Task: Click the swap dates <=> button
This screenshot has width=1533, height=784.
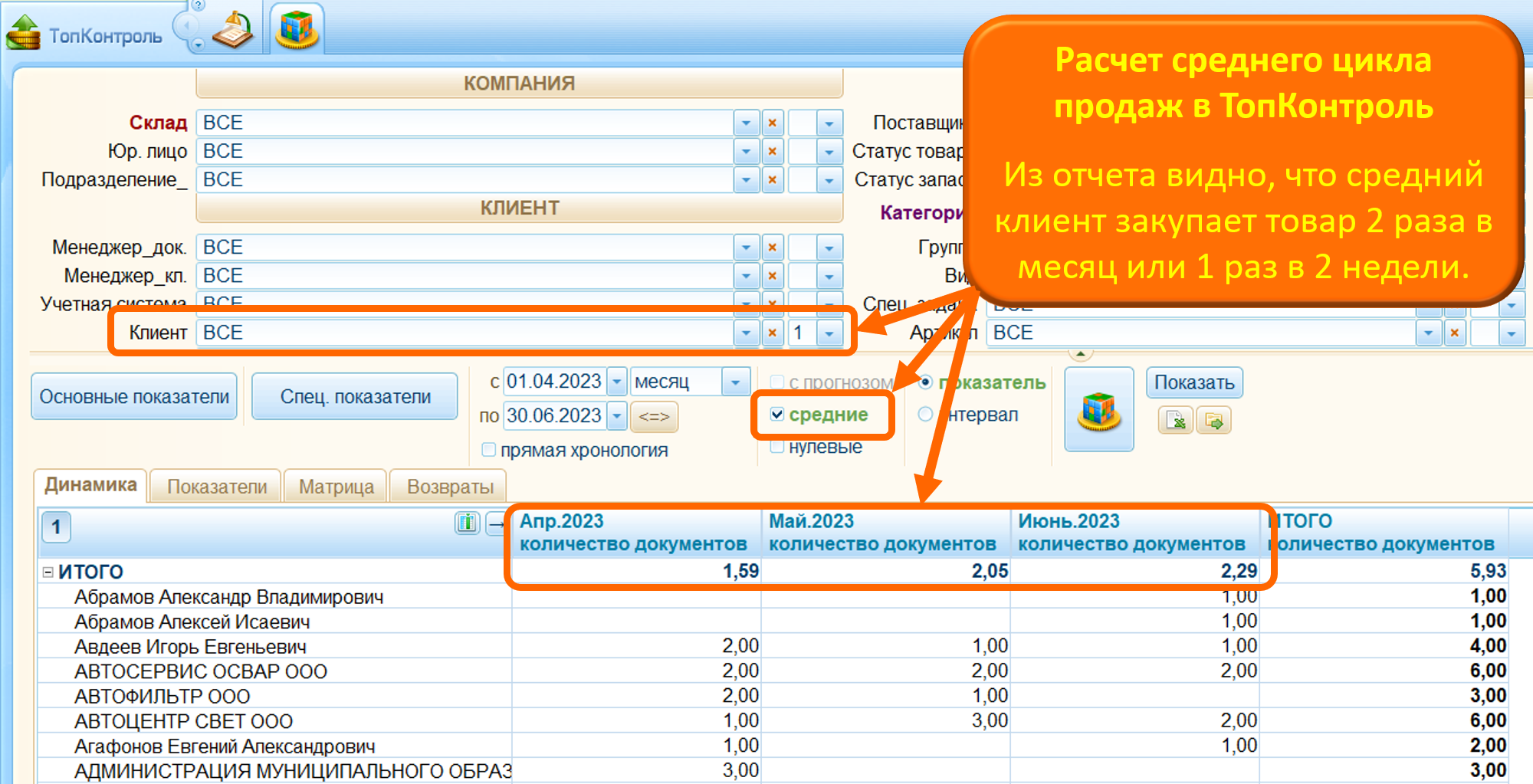Action: click(654, 416)
